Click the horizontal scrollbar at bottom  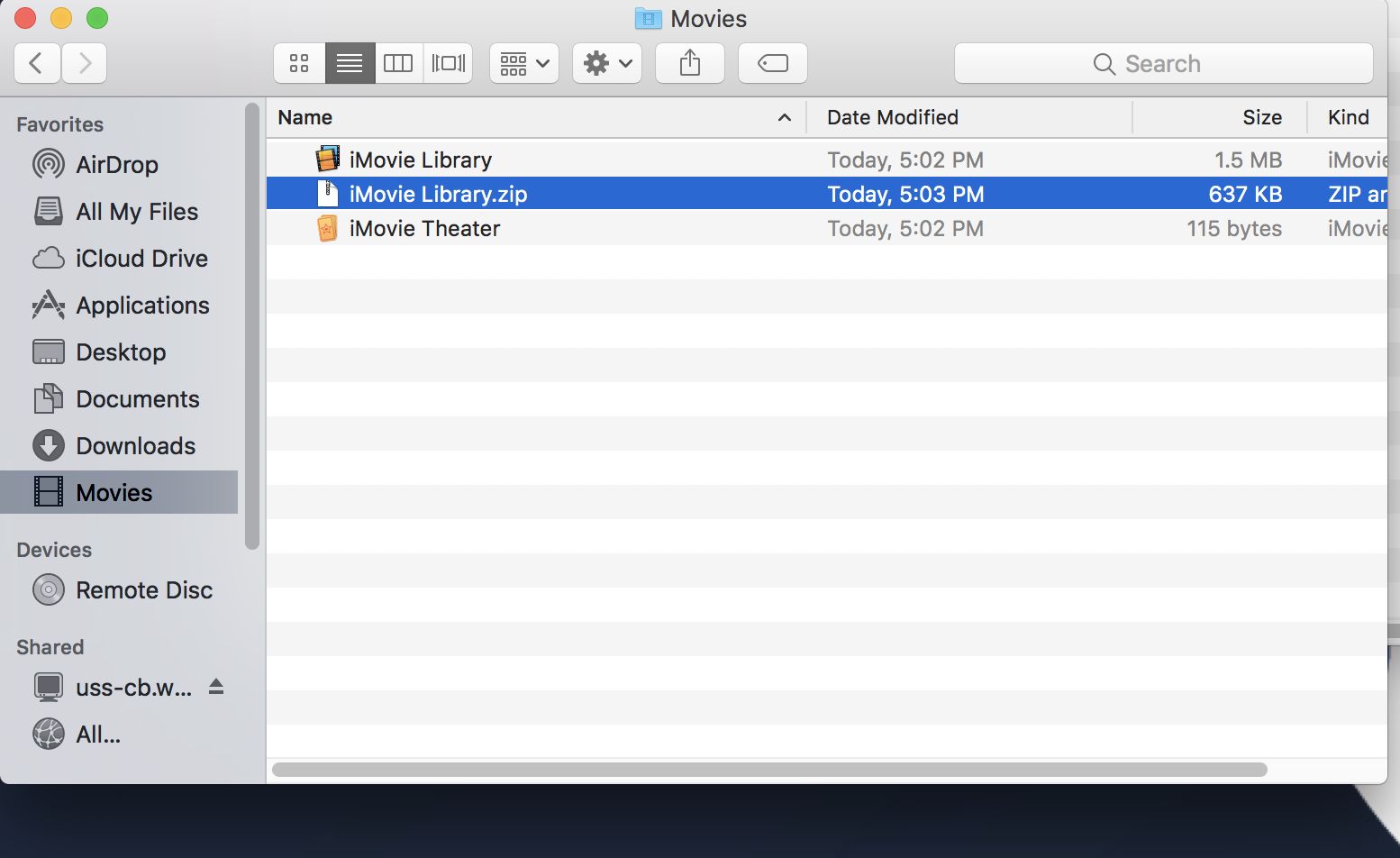pos(769,770)
